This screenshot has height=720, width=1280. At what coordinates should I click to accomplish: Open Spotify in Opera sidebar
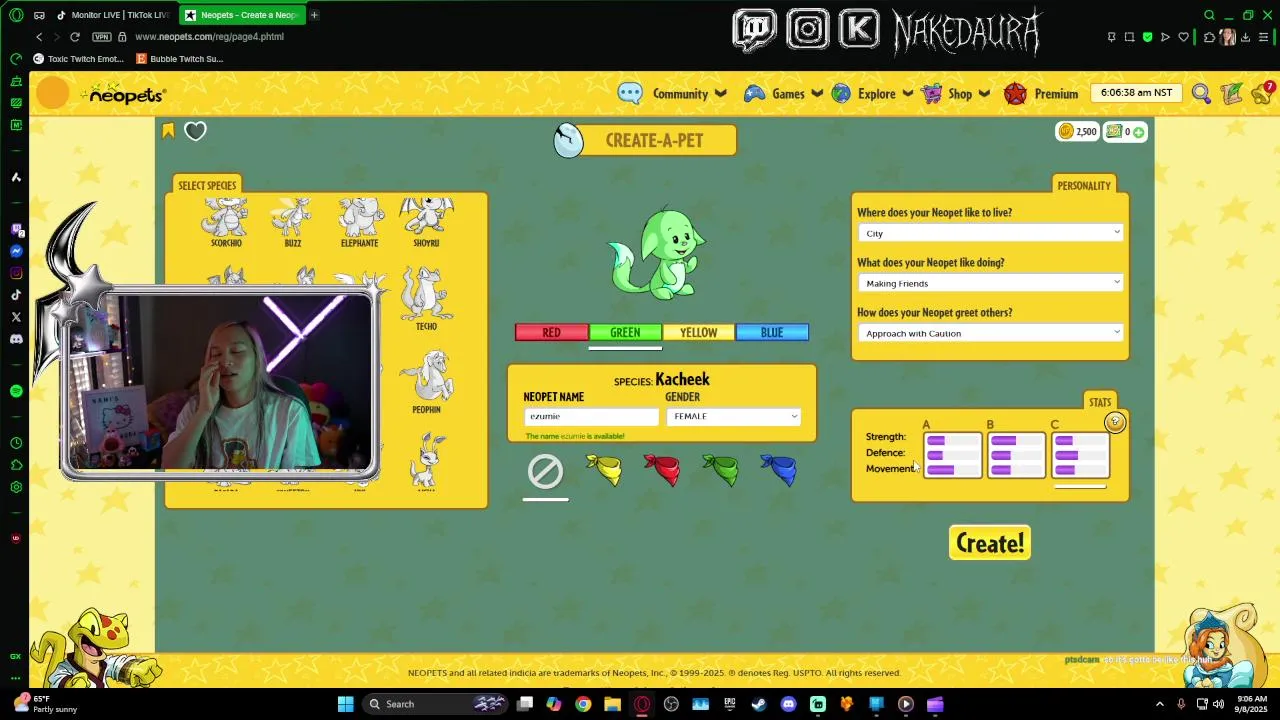[x=16, y=391]
